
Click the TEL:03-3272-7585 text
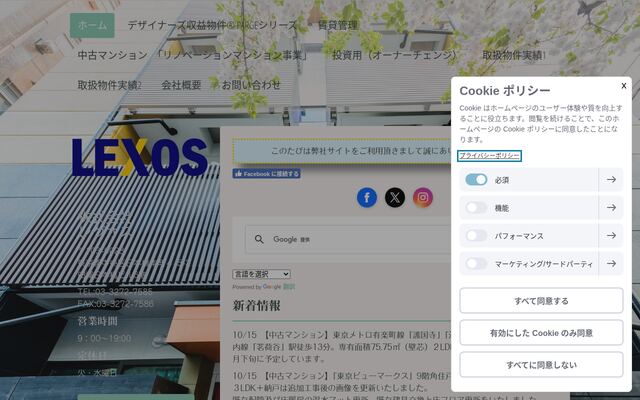coord(115,291)
